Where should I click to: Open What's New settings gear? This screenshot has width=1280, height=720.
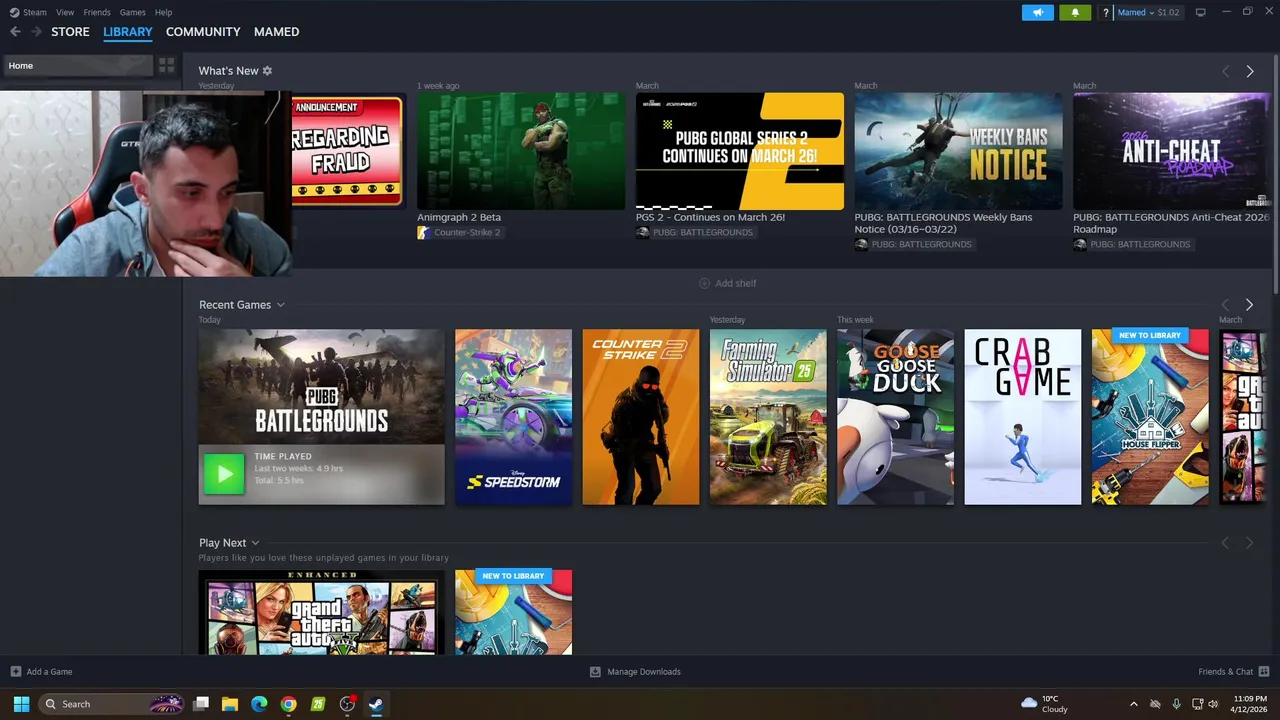267,71
